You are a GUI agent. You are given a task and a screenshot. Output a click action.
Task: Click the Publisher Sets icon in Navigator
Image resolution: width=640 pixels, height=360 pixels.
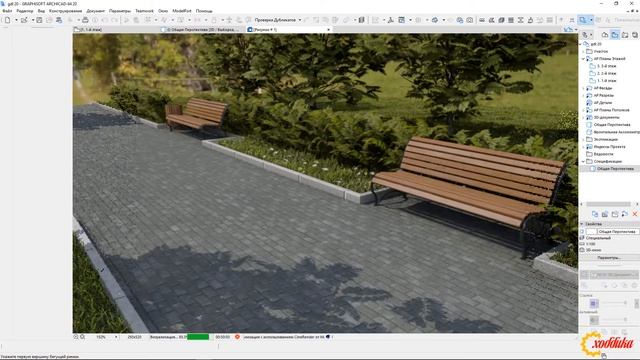click(x=635, y=35)
